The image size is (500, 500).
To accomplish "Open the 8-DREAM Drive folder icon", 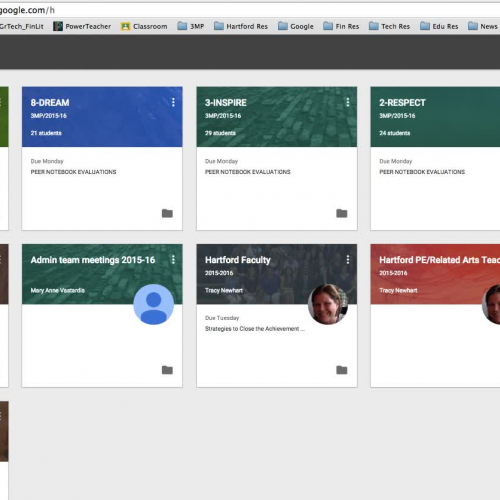I will (167, 213).
